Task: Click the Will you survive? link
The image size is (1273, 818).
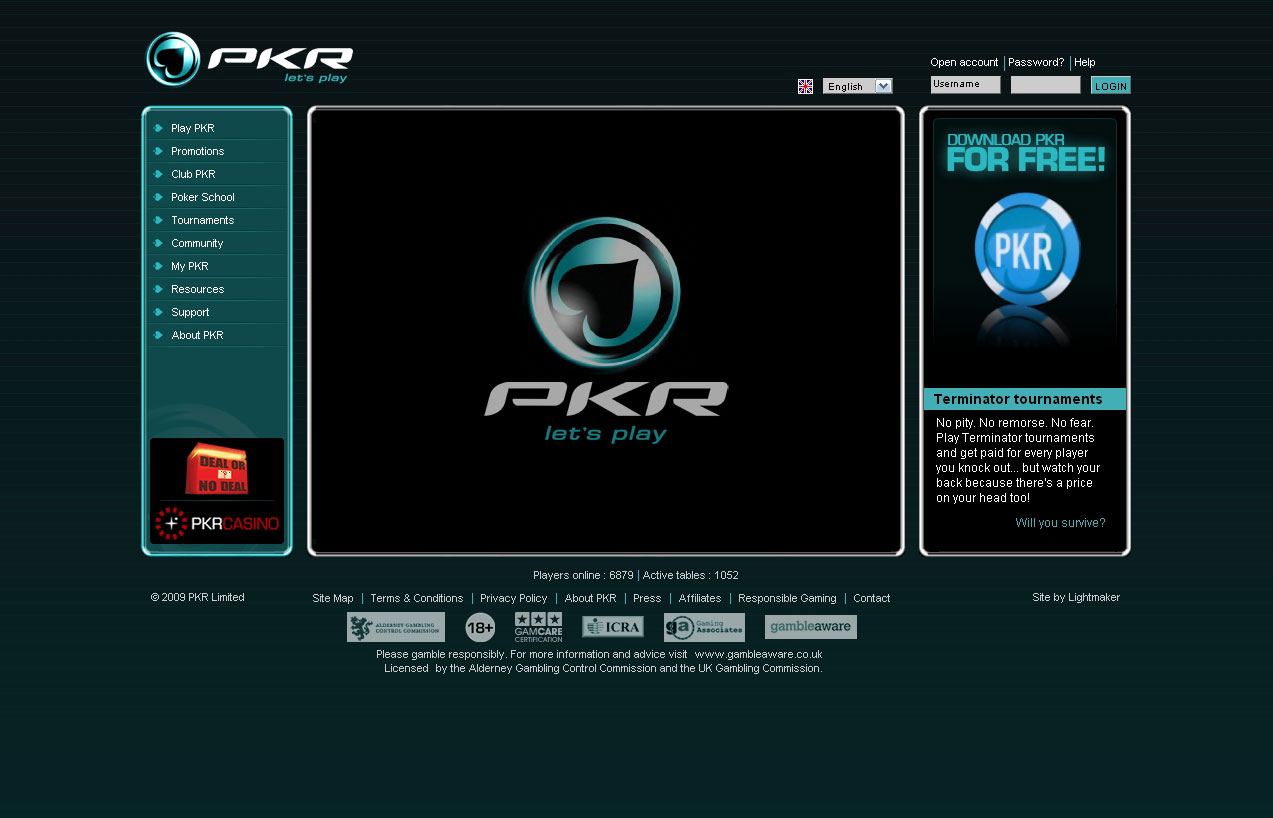Action: coord(1060,523)
